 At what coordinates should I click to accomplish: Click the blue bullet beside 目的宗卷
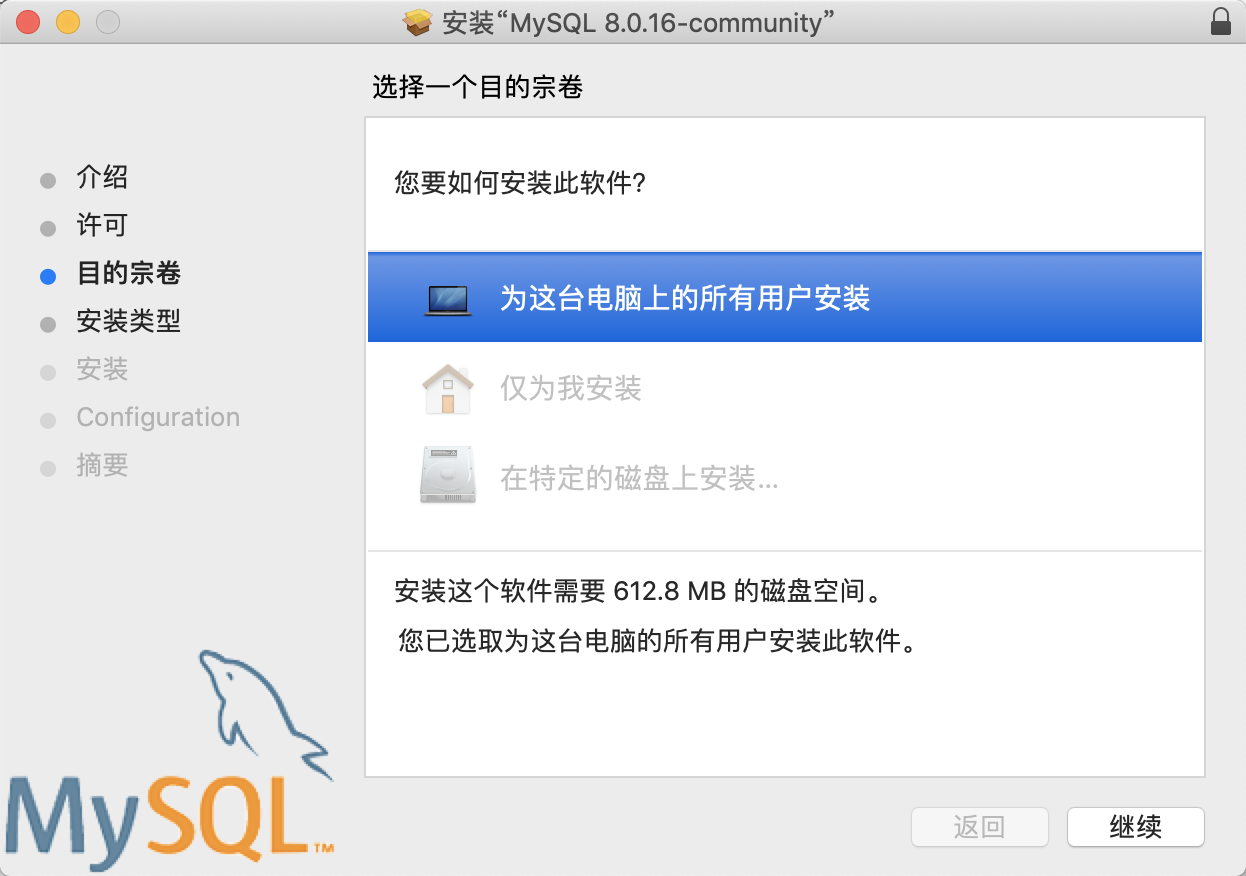(48, 277)
